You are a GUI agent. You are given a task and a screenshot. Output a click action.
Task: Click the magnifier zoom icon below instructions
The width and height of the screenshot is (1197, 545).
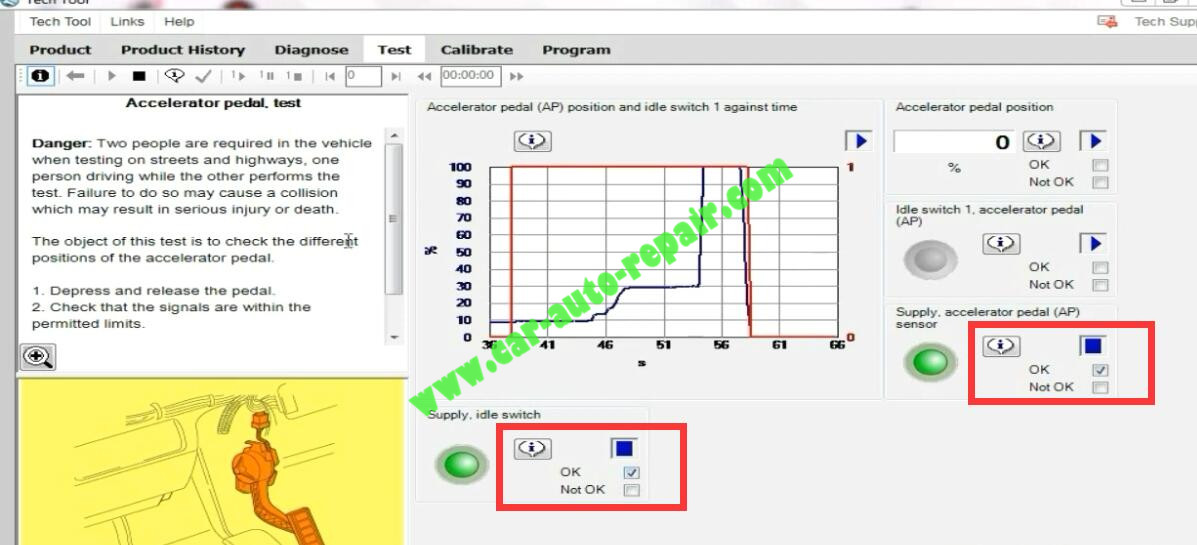(x=37, y=357)
